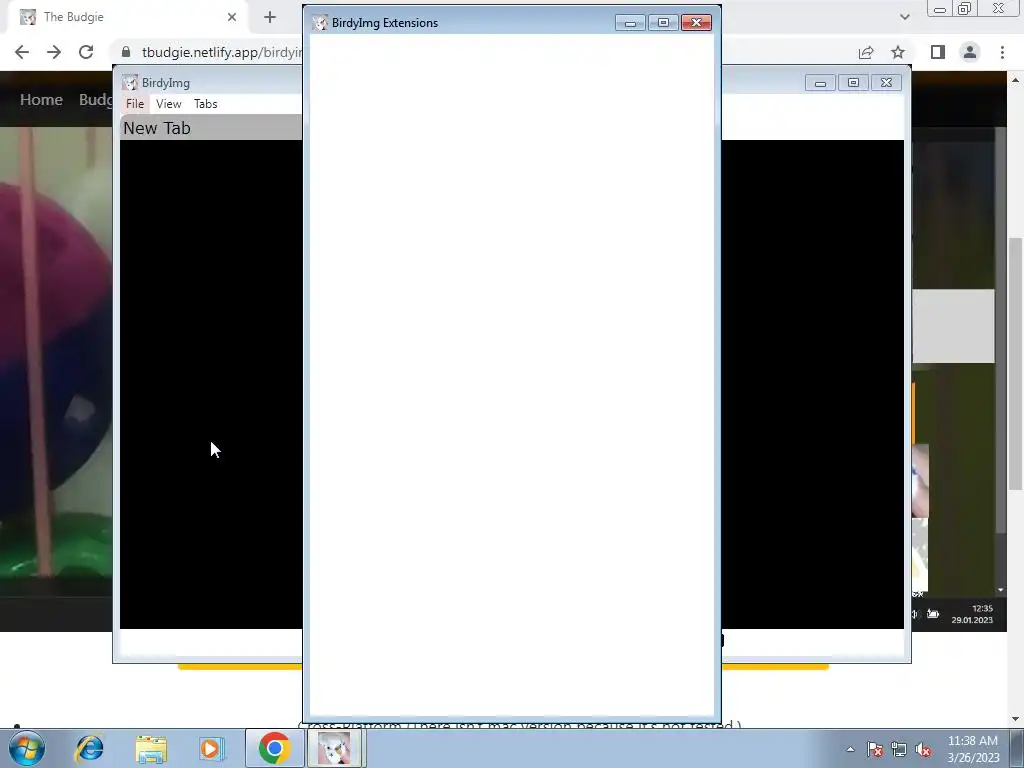Switch to BirdyImg taskbar button
Viewport: 1024px width, 768px height.
[x=336, y=748]
